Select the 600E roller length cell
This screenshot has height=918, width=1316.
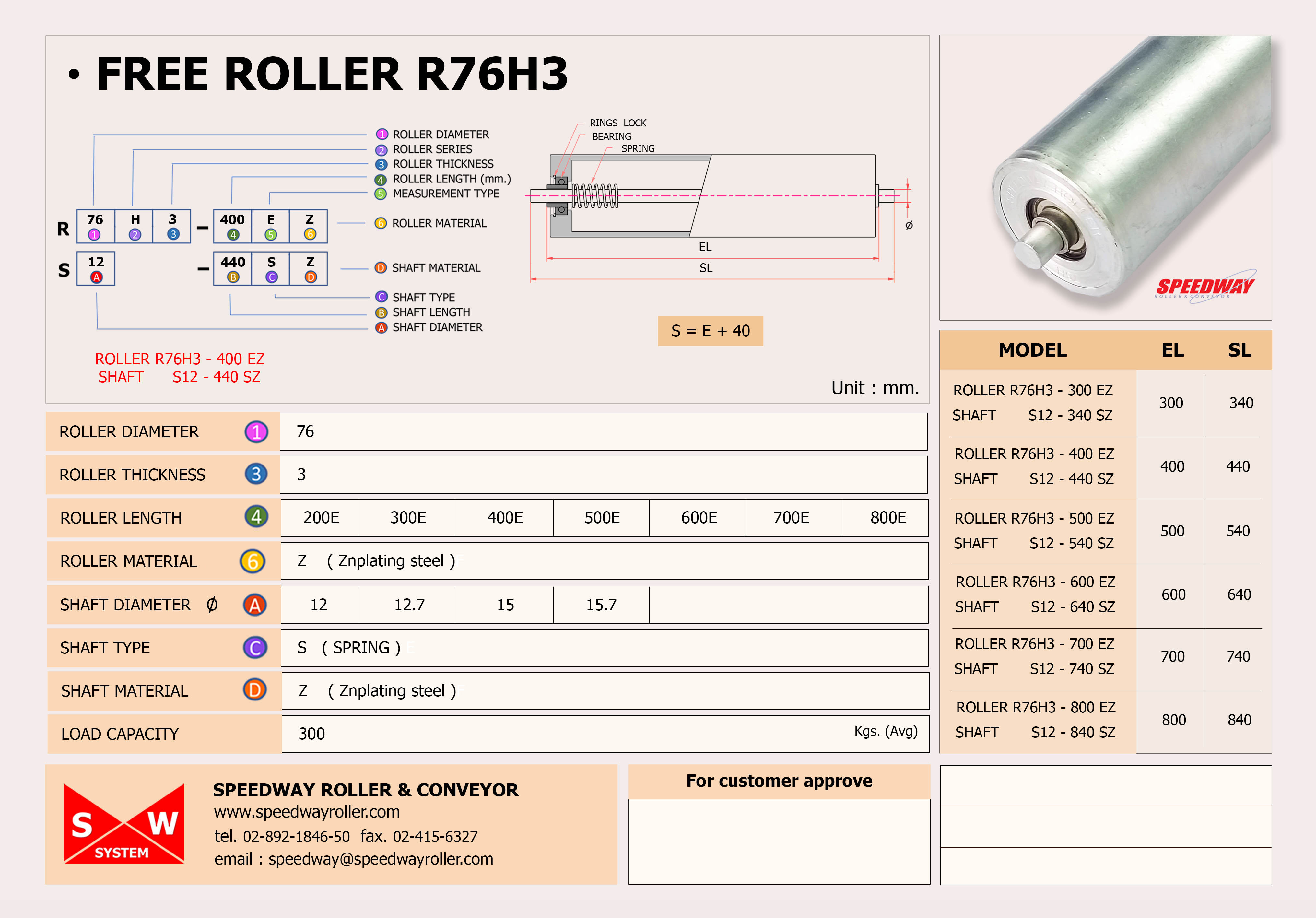(699, 518)
